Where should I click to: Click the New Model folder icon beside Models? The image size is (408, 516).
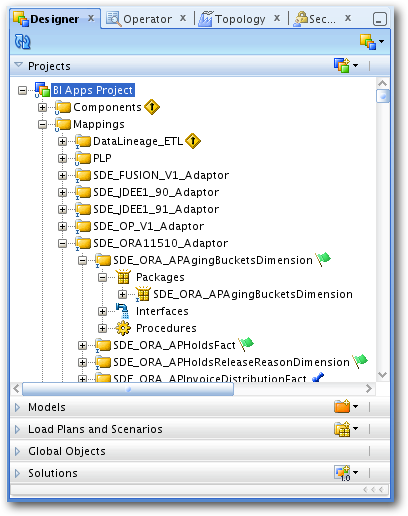click(342, 406)
